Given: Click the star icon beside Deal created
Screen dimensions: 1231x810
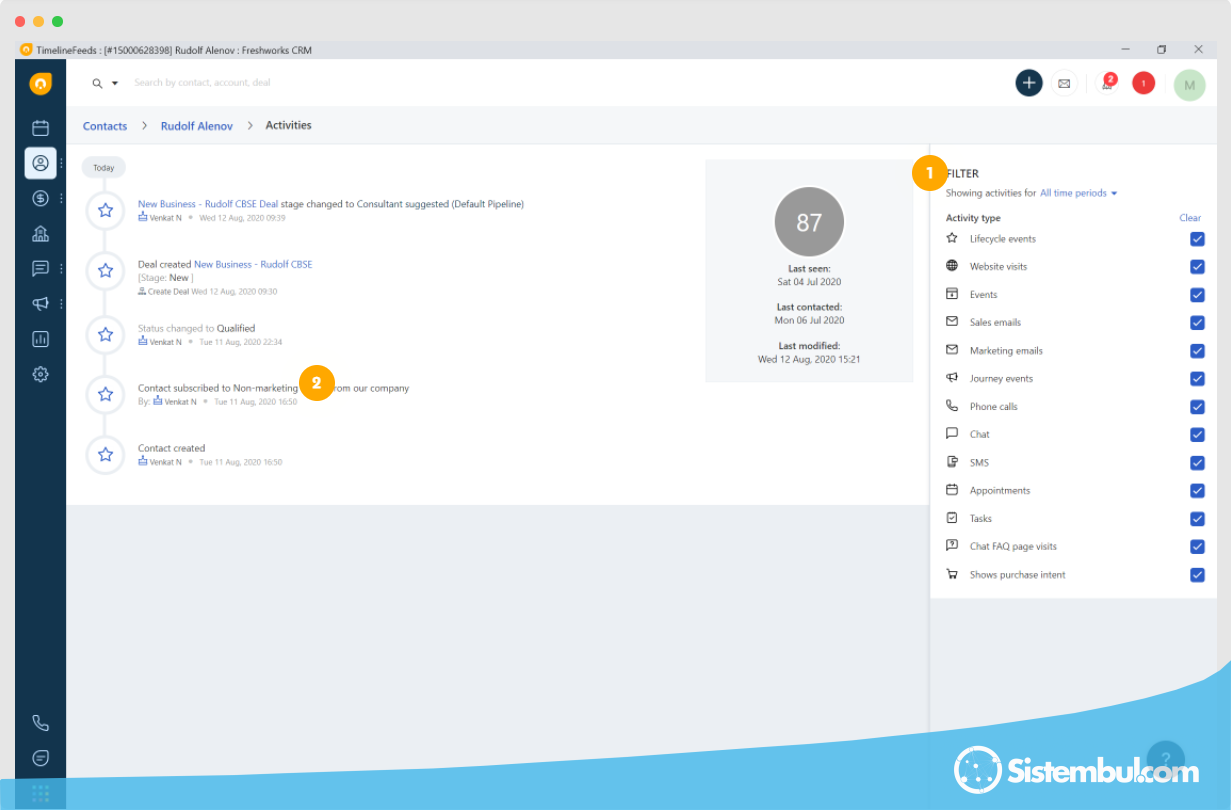Looking at the screenshot, I should [x=105, y=270].
